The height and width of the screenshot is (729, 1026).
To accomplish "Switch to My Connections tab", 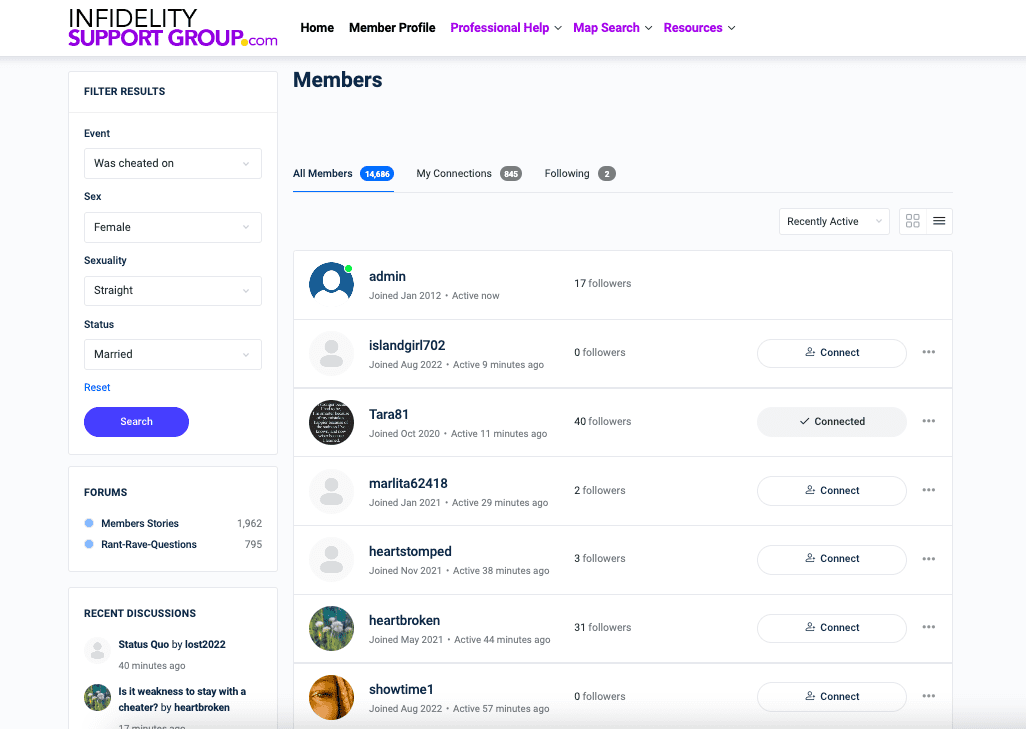I will coord(469,173).
